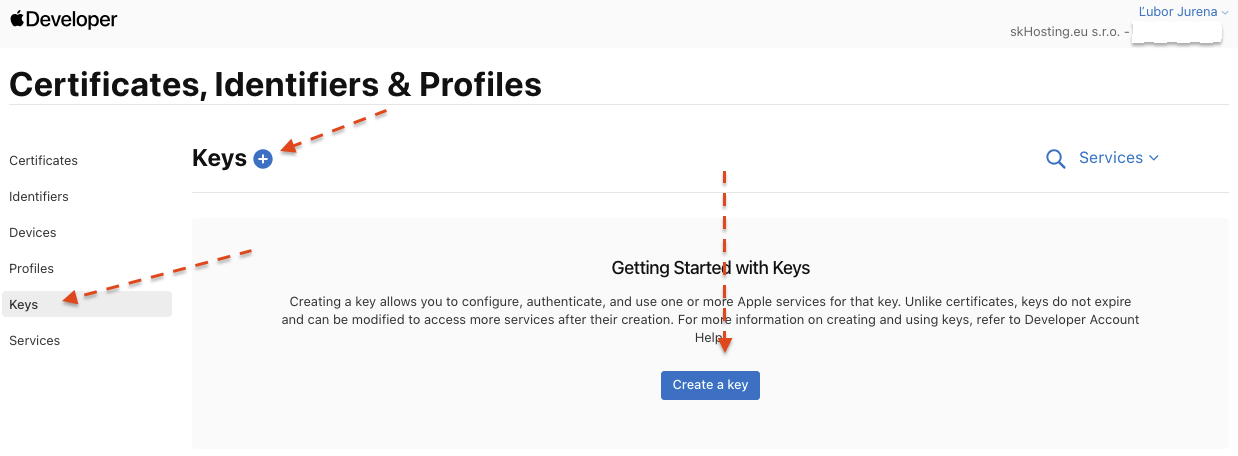Image resolution: width=1238 pixels, height=456 pixels.
Task: Open Services in the left sidebar
Action: point(35,341)
